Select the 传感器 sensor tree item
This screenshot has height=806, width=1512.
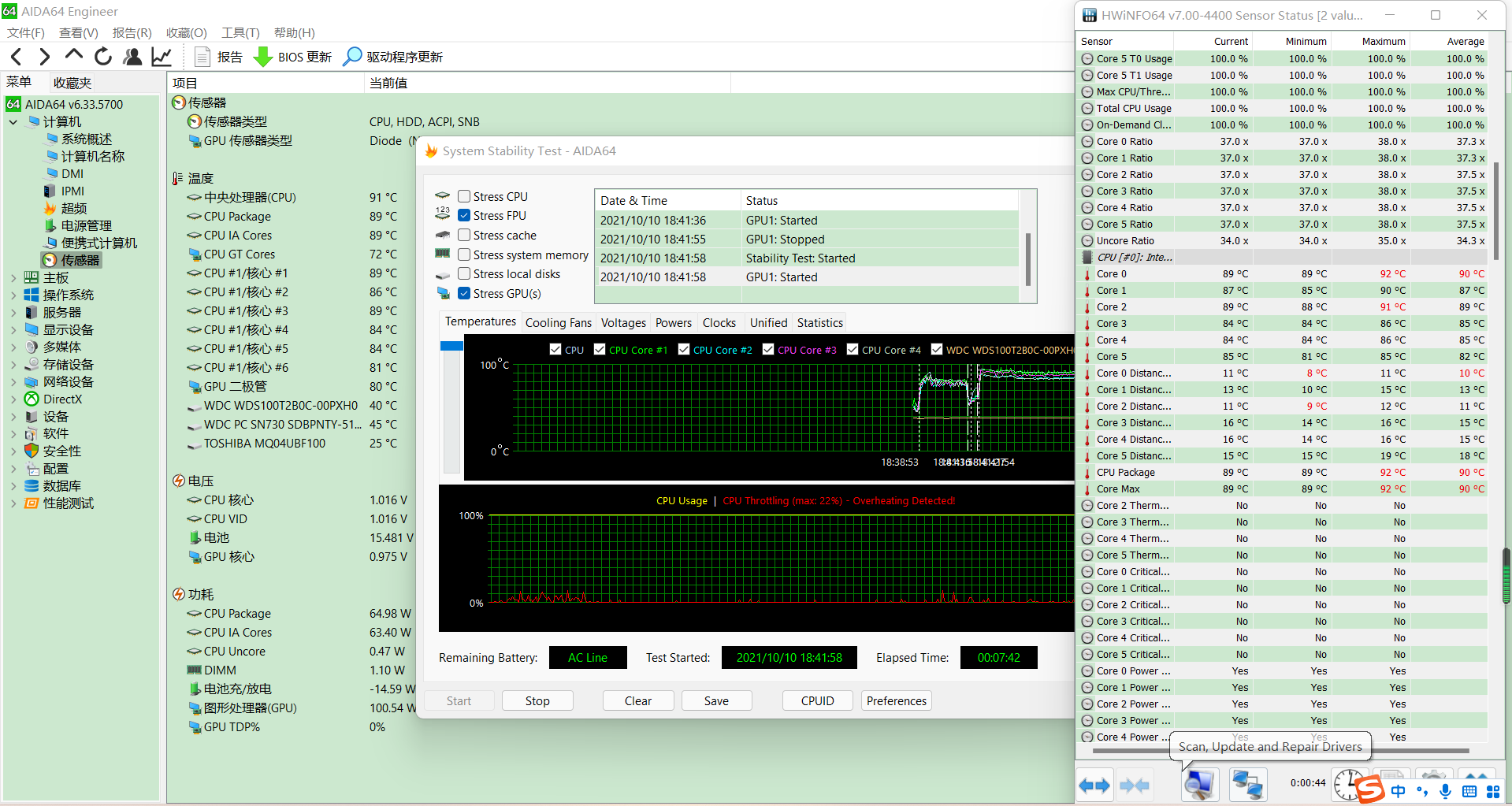click(80, 260)
